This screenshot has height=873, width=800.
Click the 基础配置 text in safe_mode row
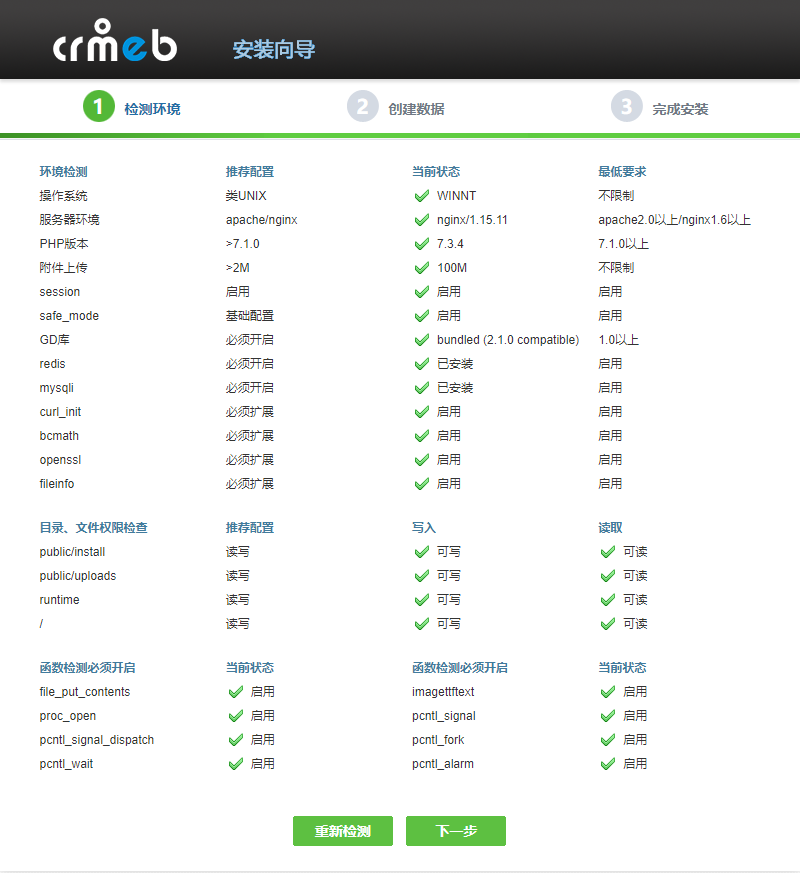pos(250,316)
